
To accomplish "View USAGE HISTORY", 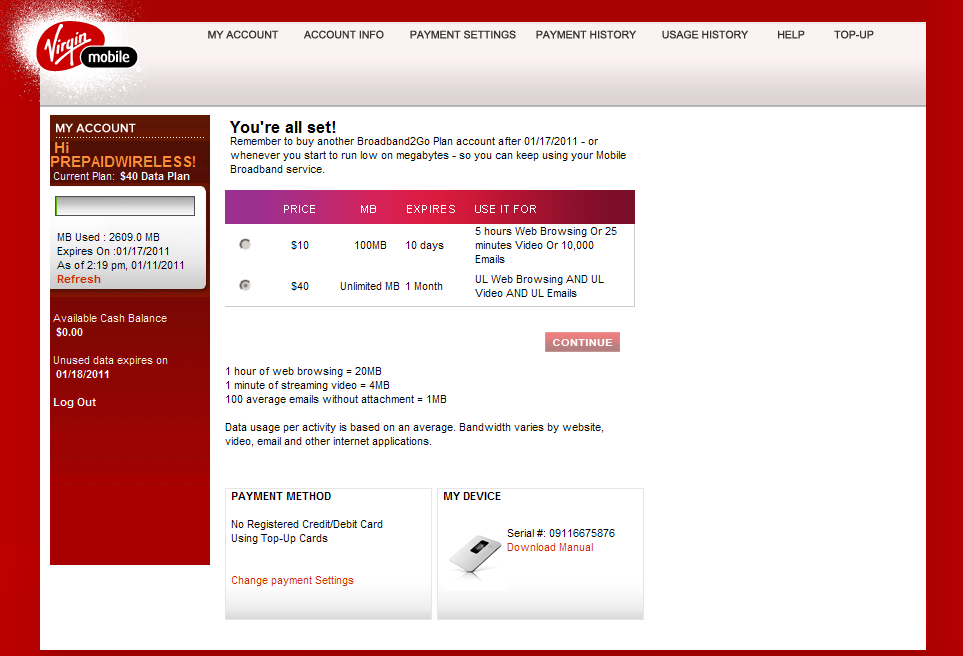I will [704, 35].
